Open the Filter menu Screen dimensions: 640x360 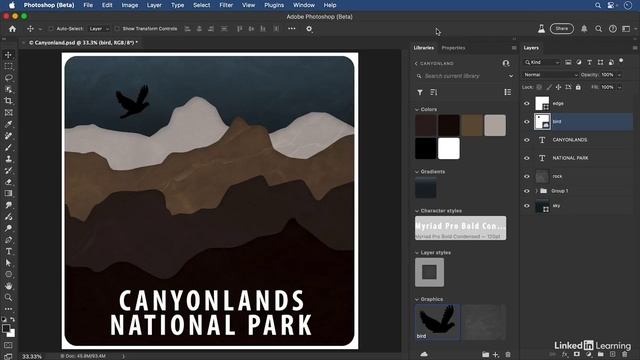[226, 5]
